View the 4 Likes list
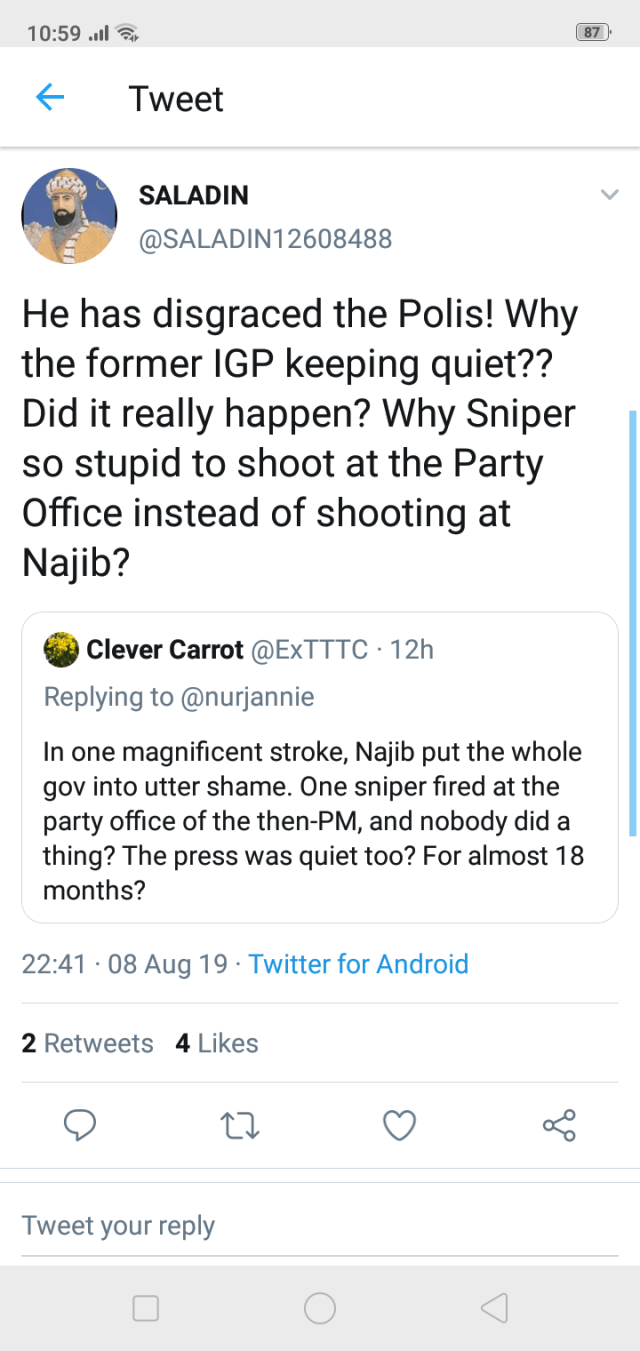 [x=216, y=1043]
